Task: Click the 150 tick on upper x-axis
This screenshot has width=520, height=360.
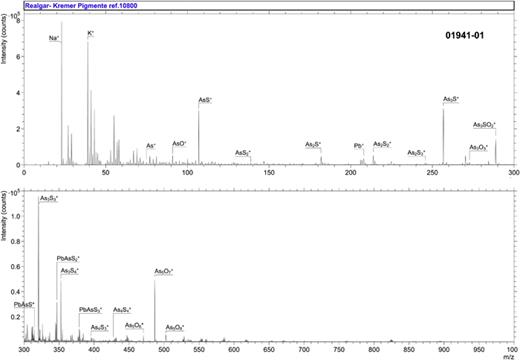Action: (x=269, y=172)
